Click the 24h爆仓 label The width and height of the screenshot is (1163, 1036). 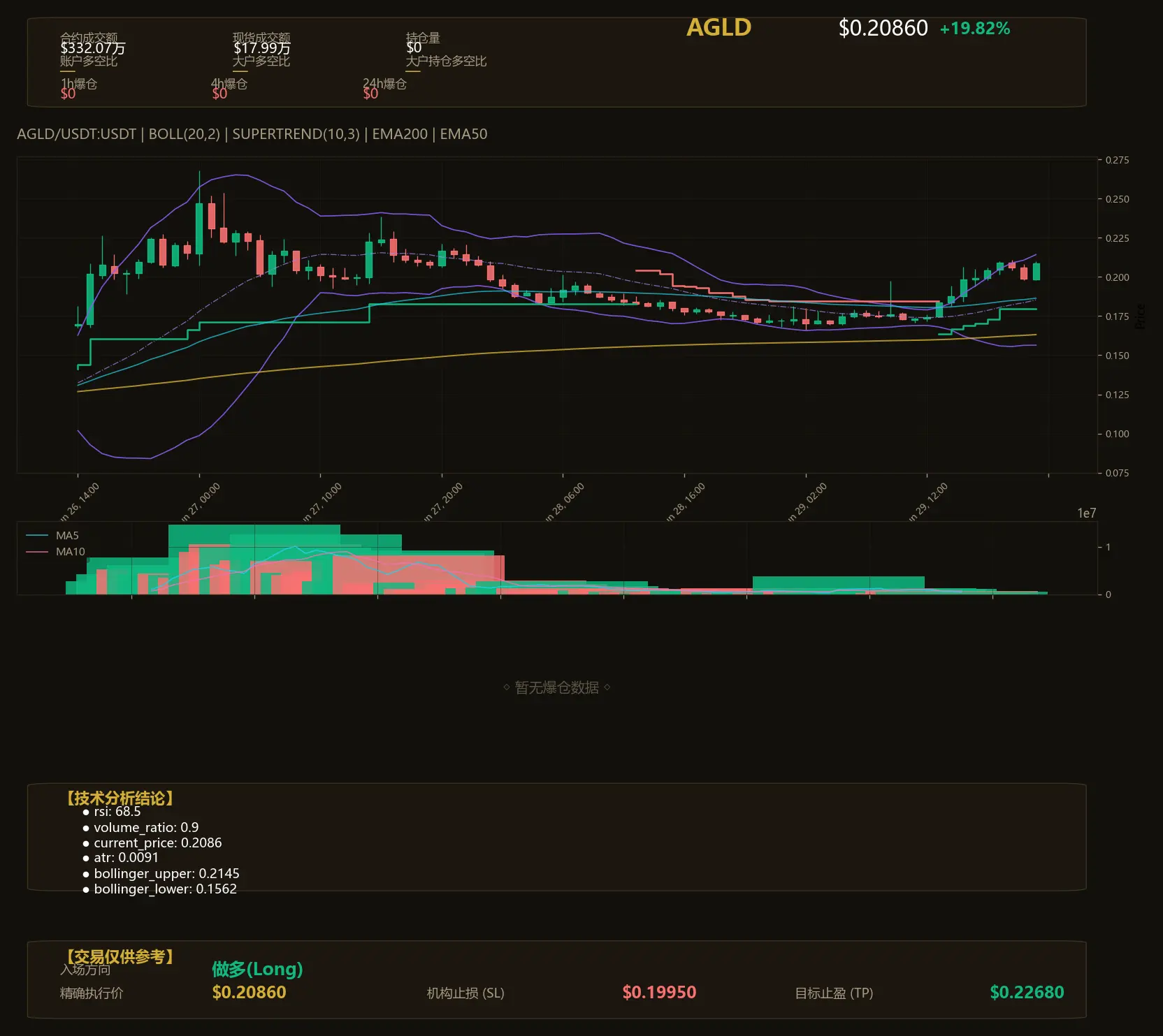384,84
